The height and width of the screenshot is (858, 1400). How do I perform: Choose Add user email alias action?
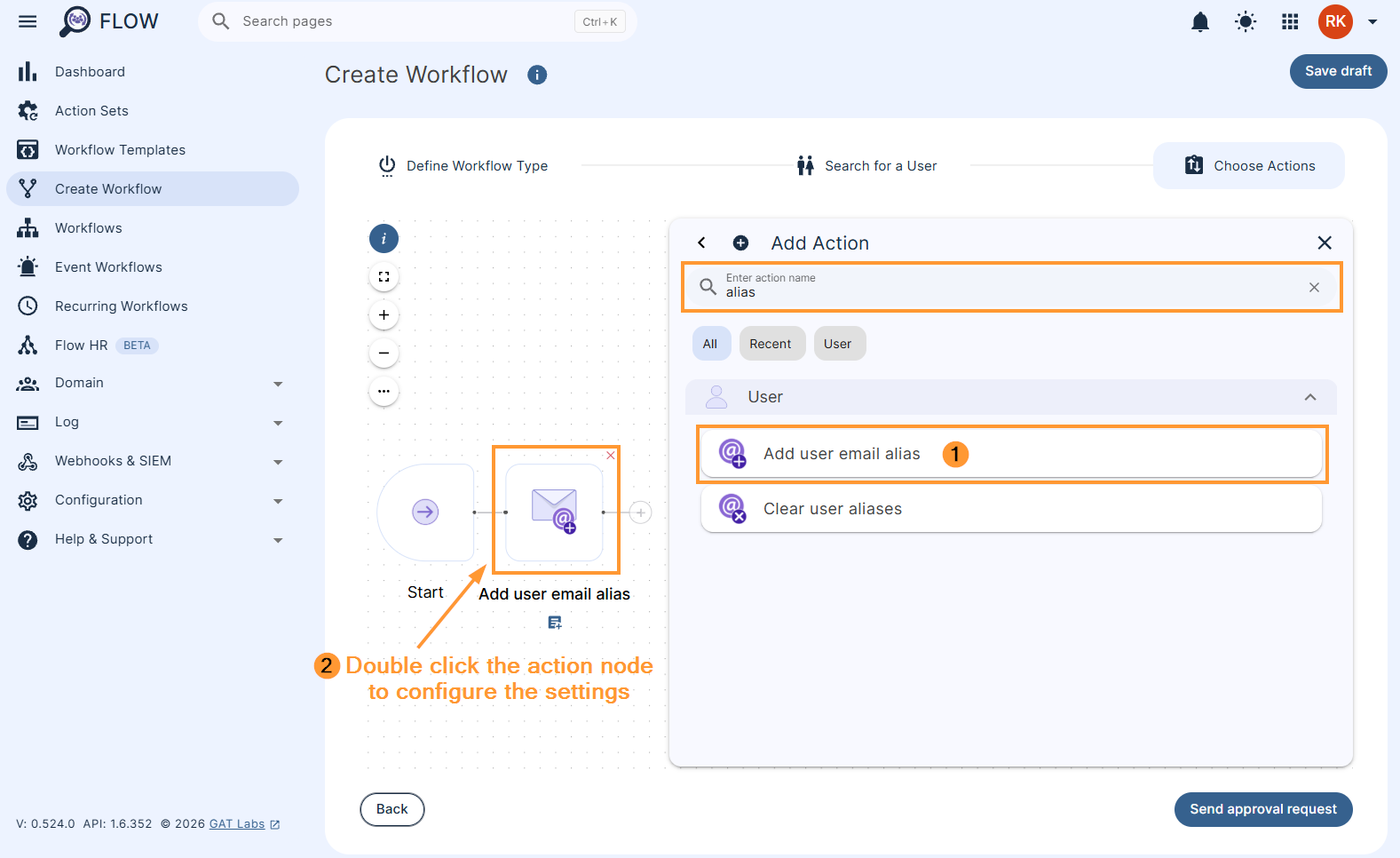tap(1011, 454)
